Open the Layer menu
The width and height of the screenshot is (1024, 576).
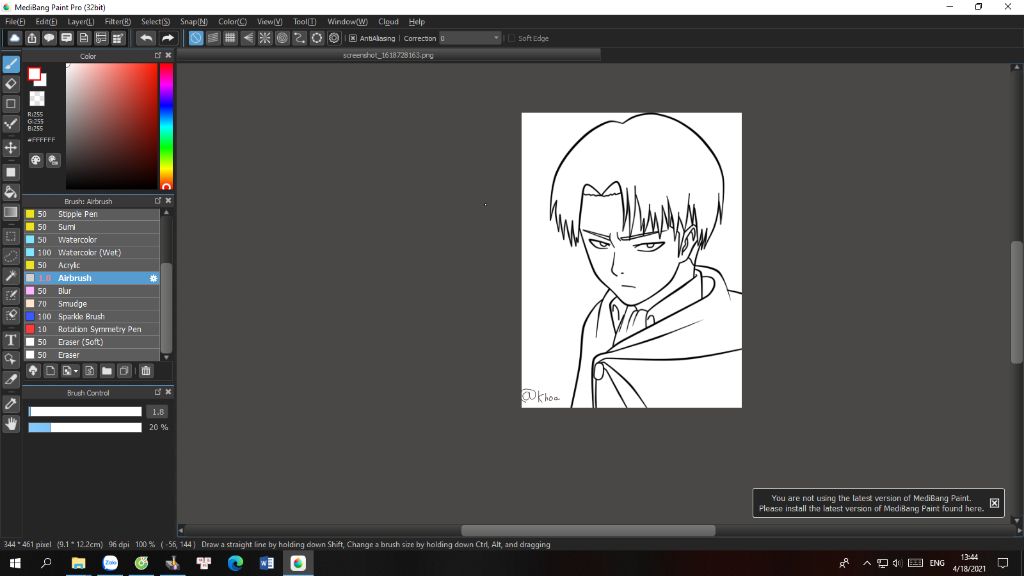point(80,22)
